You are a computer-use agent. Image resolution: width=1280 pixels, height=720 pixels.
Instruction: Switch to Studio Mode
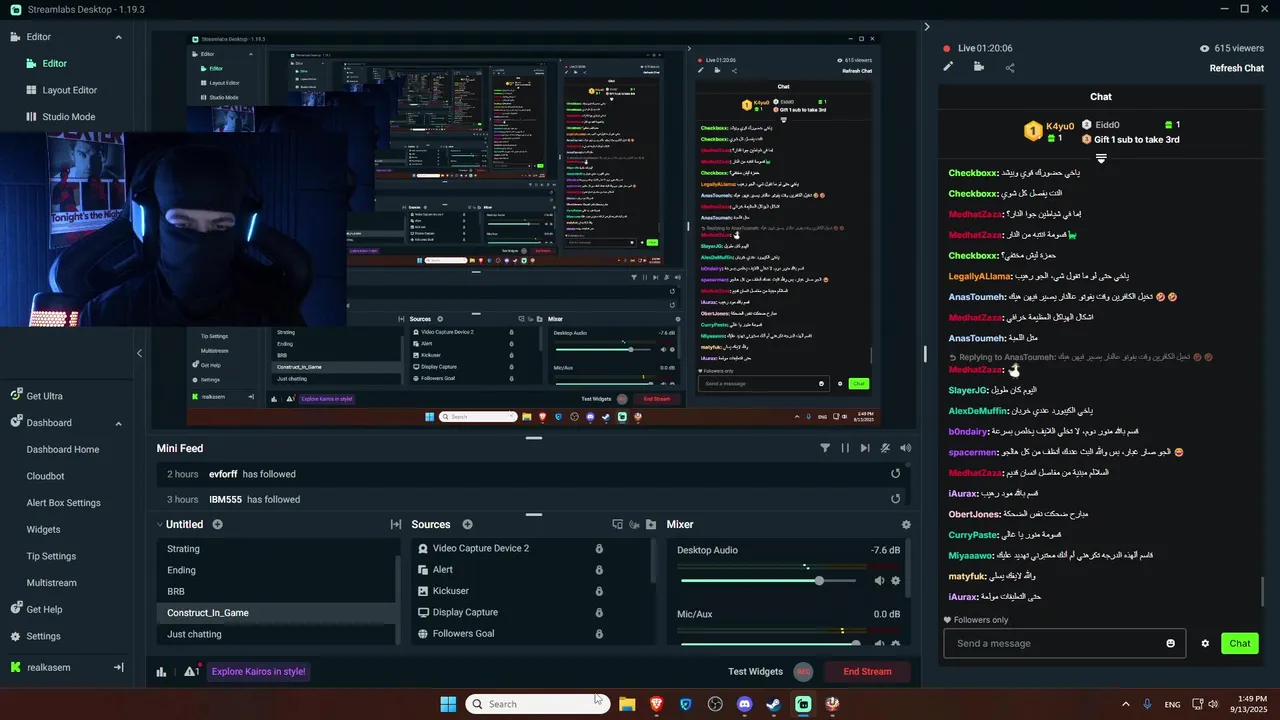pos(69,117)
